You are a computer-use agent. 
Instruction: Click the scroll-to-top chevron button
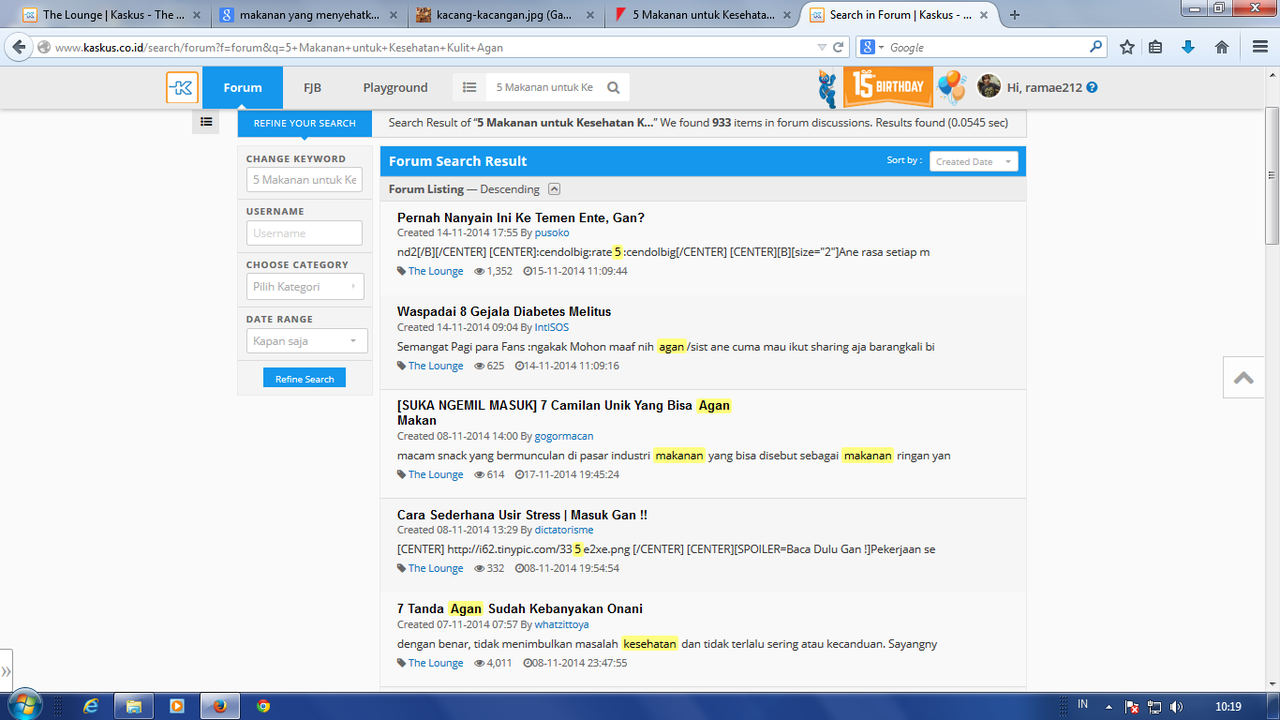[1244, 378]
